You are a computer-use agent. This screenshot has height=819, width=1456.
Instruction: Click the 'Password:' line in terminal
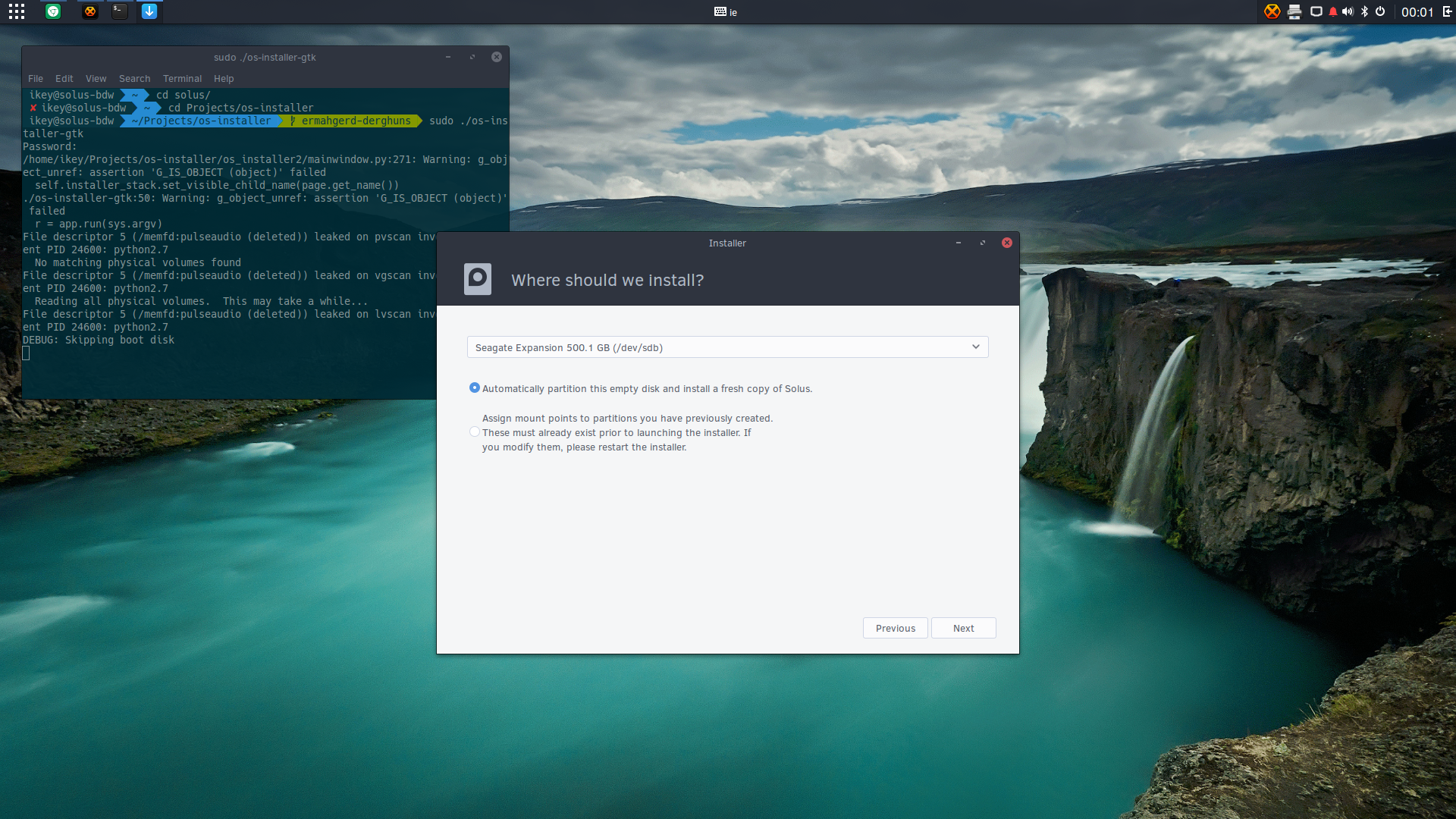49,146
